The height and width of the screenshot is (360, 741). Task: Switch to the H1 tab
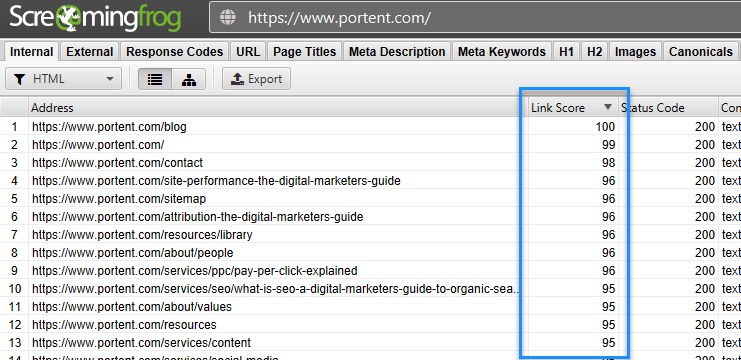click(x=566, y=51)
